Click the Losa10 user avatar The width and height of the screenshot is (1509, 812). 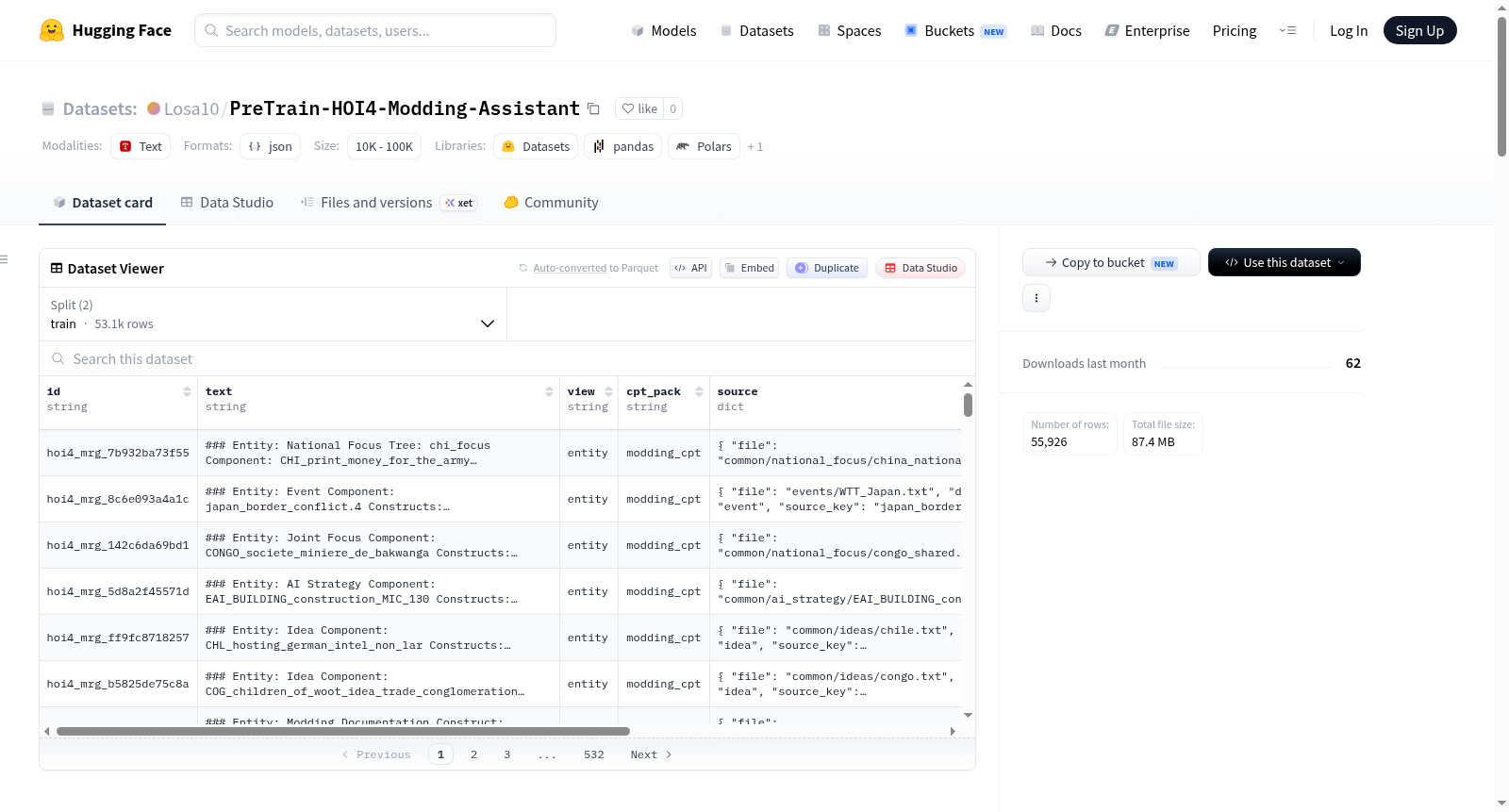point(154,108)
